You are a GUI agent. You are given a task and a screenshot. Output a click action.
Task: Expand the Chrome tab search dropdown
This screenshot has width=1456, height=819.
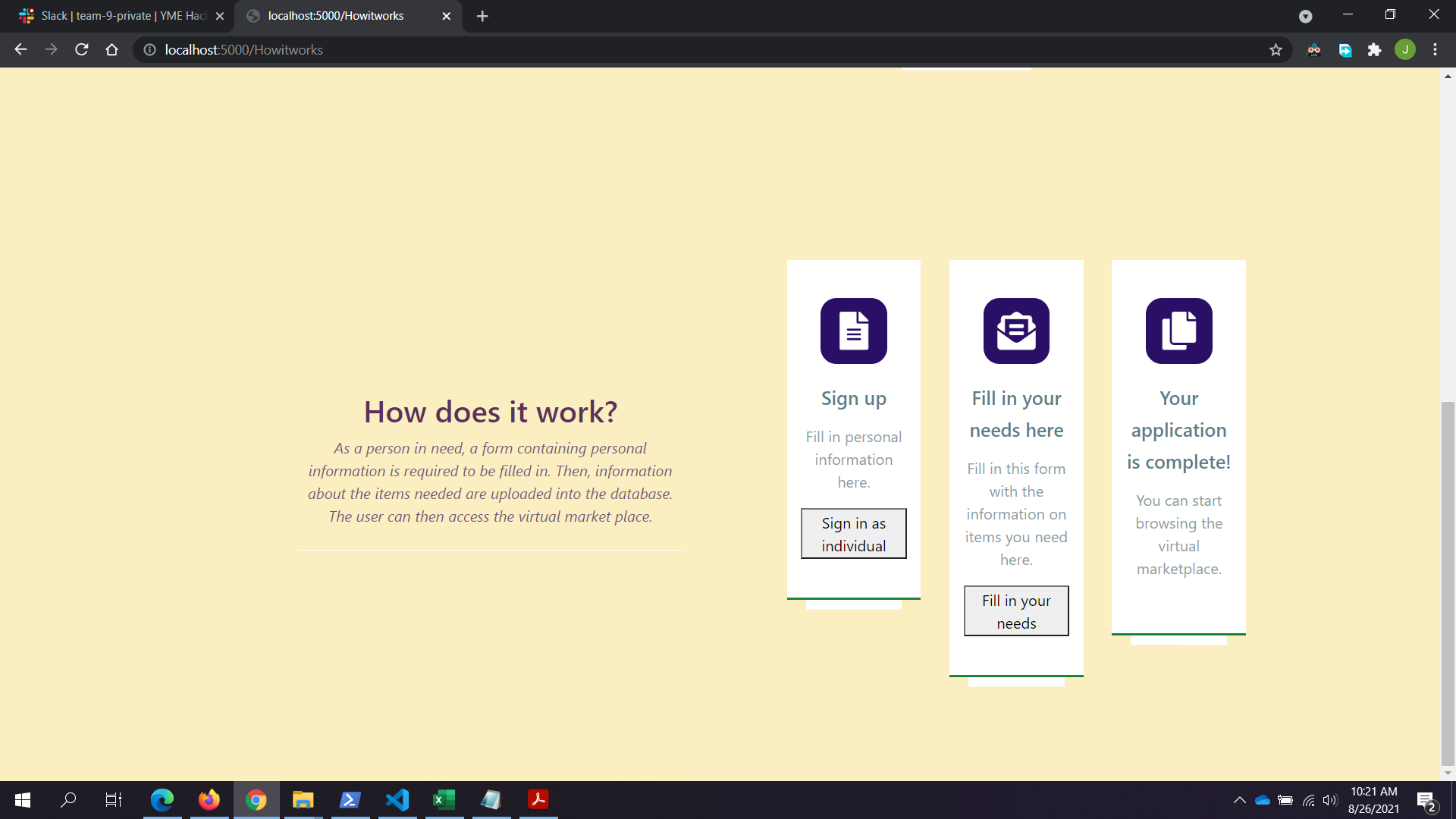[1305, 16]
